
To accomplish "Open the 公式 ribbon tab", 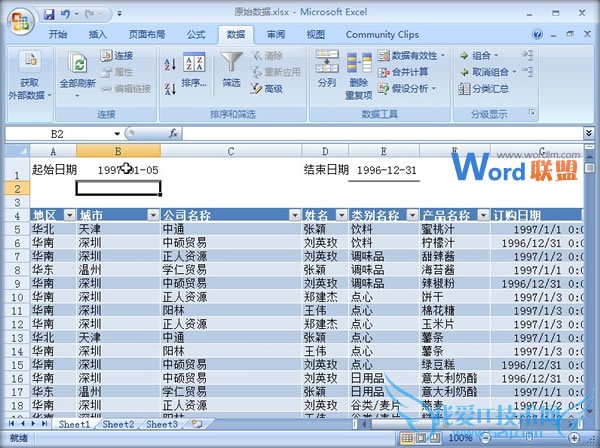I will [196, 35].
